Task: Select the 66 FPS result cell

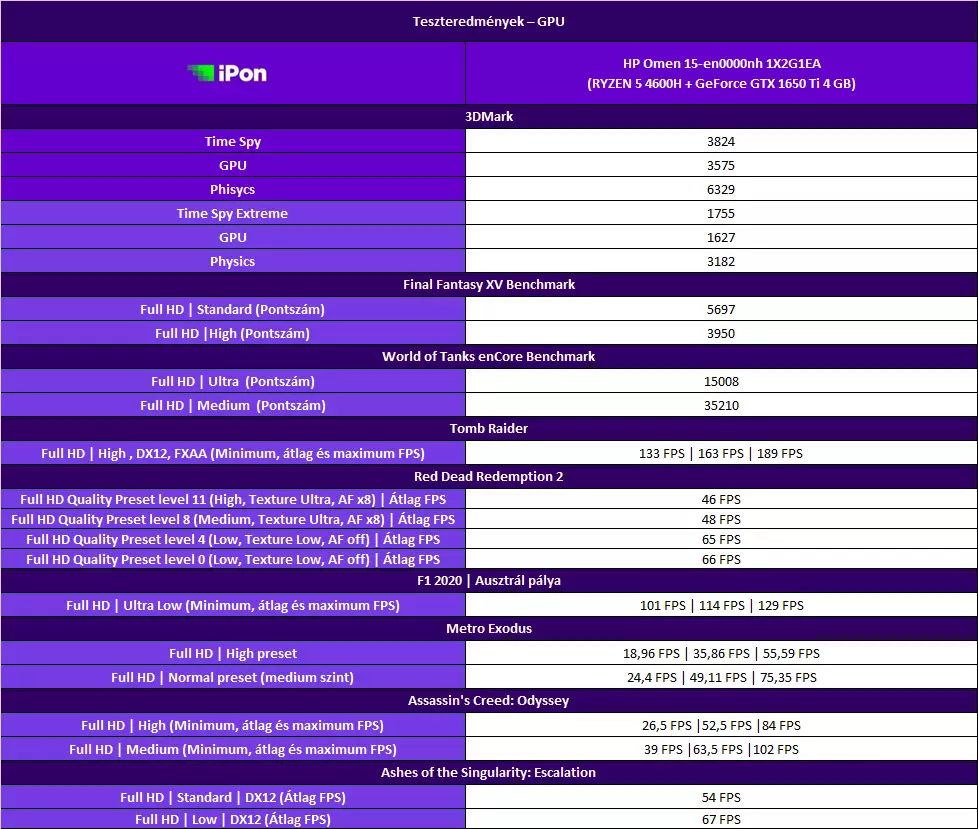Action: click(721, 559)
